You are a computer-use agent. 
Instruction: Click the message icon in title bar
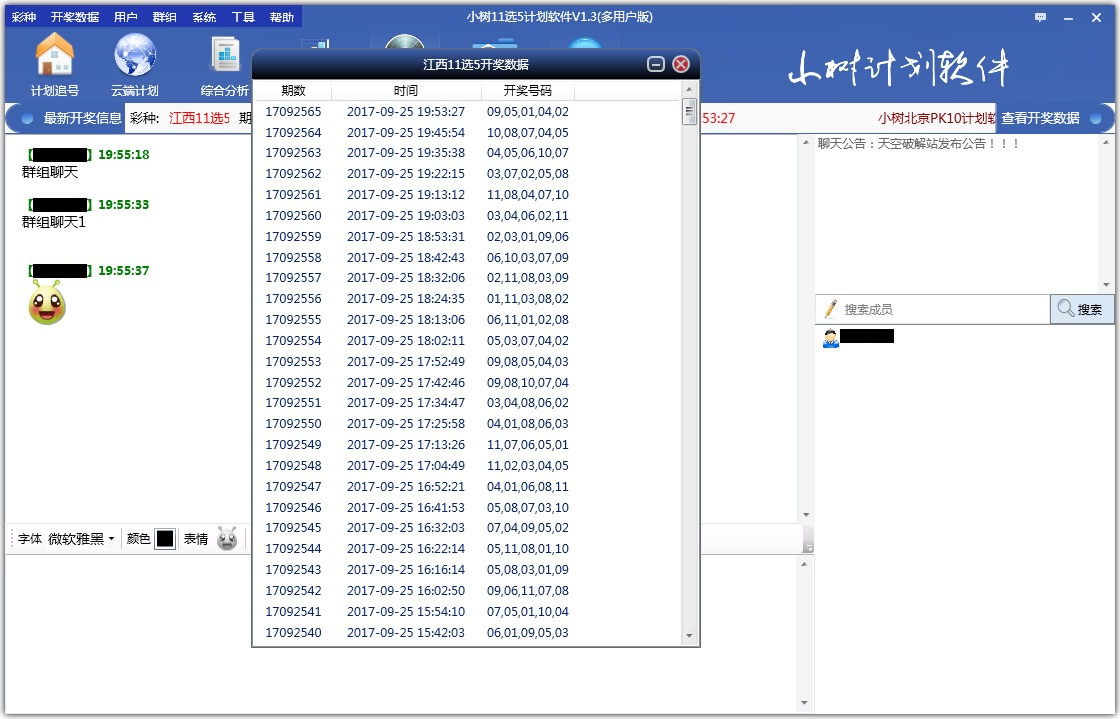1041,17
